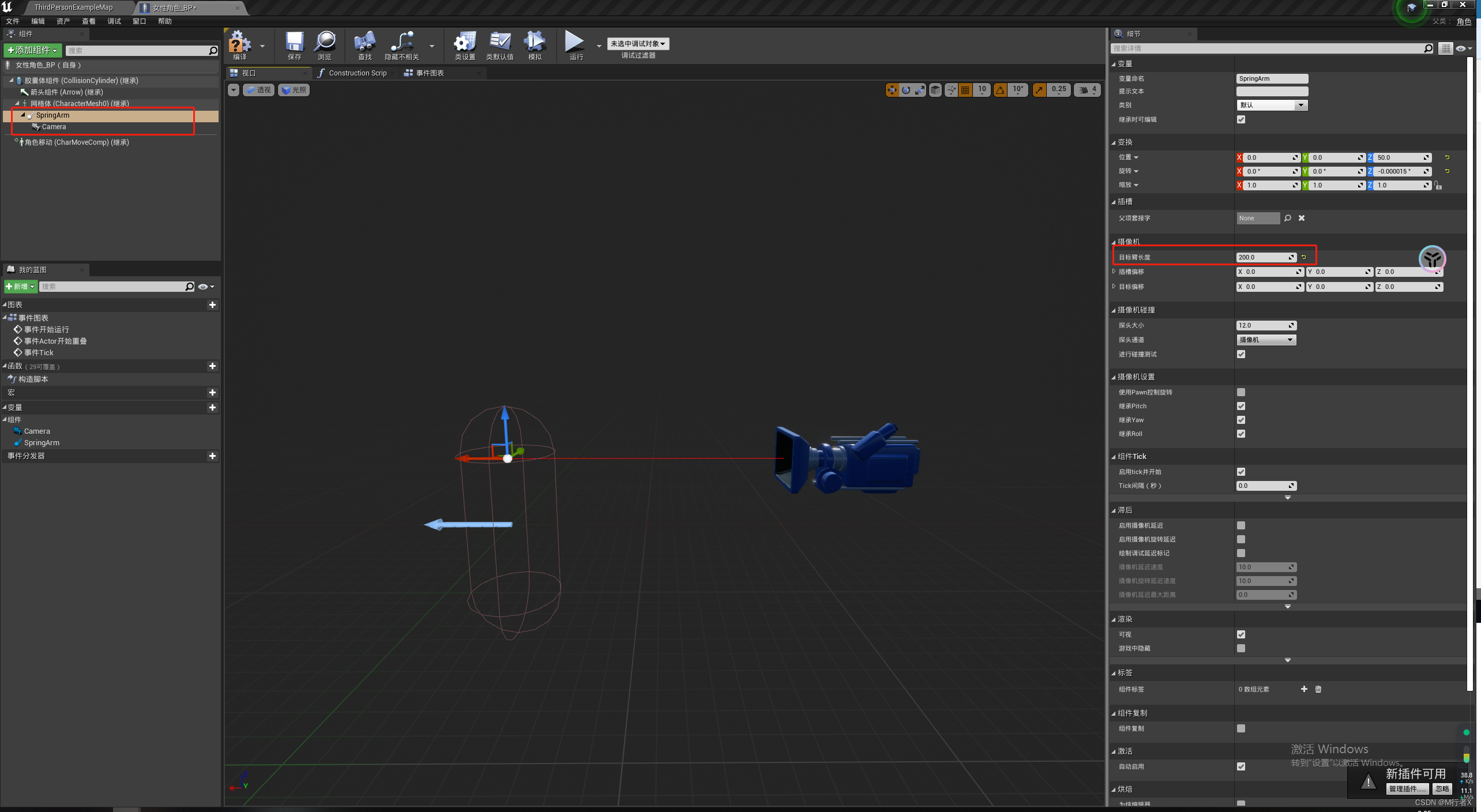
Task: Add a new function with 函数 plus icon
Action: [212, 366]
